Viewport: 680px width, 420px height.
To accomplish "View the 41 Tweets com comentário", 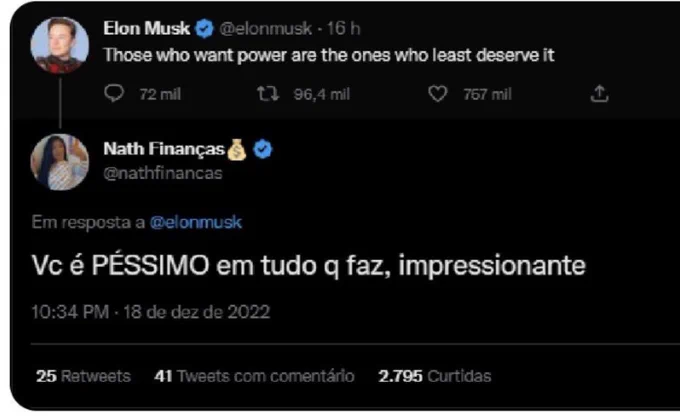I will [x=254, y=376].
